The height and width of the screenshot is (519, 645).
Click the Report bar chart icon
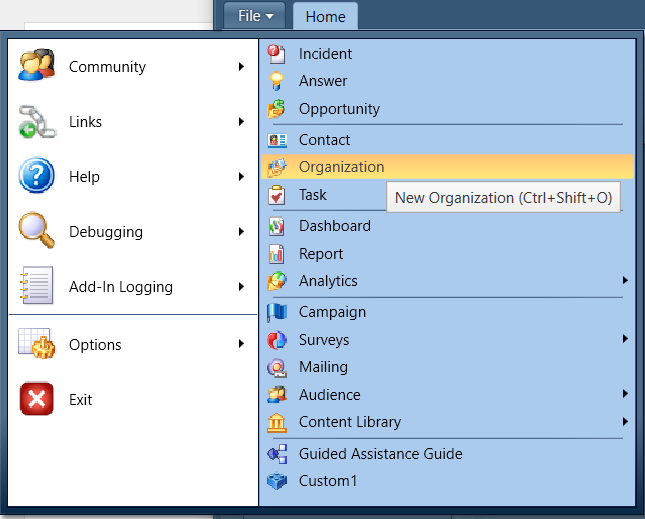point(276,254)
